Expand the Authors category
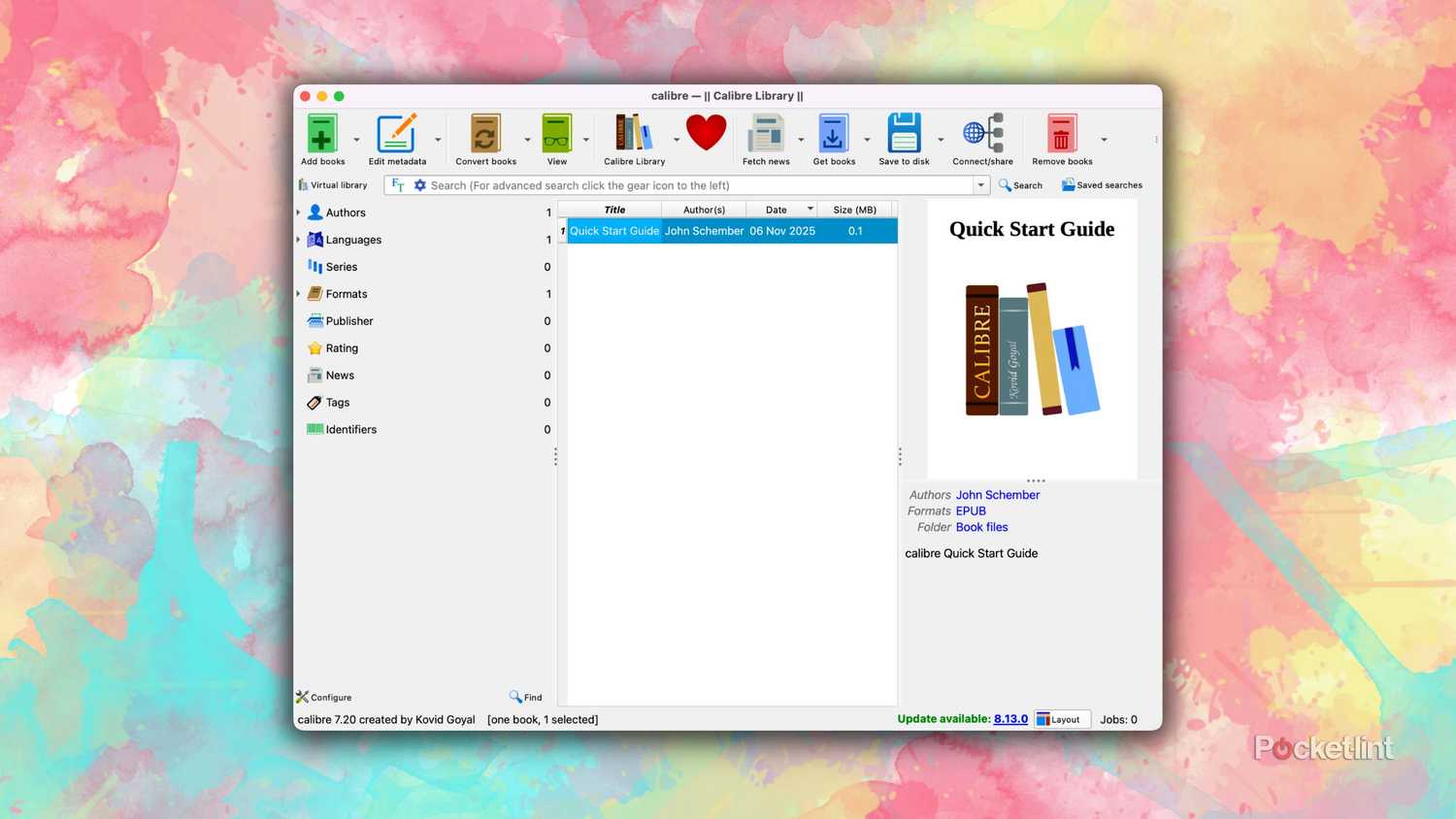The image size is (1456, 819). click(298, 212)
